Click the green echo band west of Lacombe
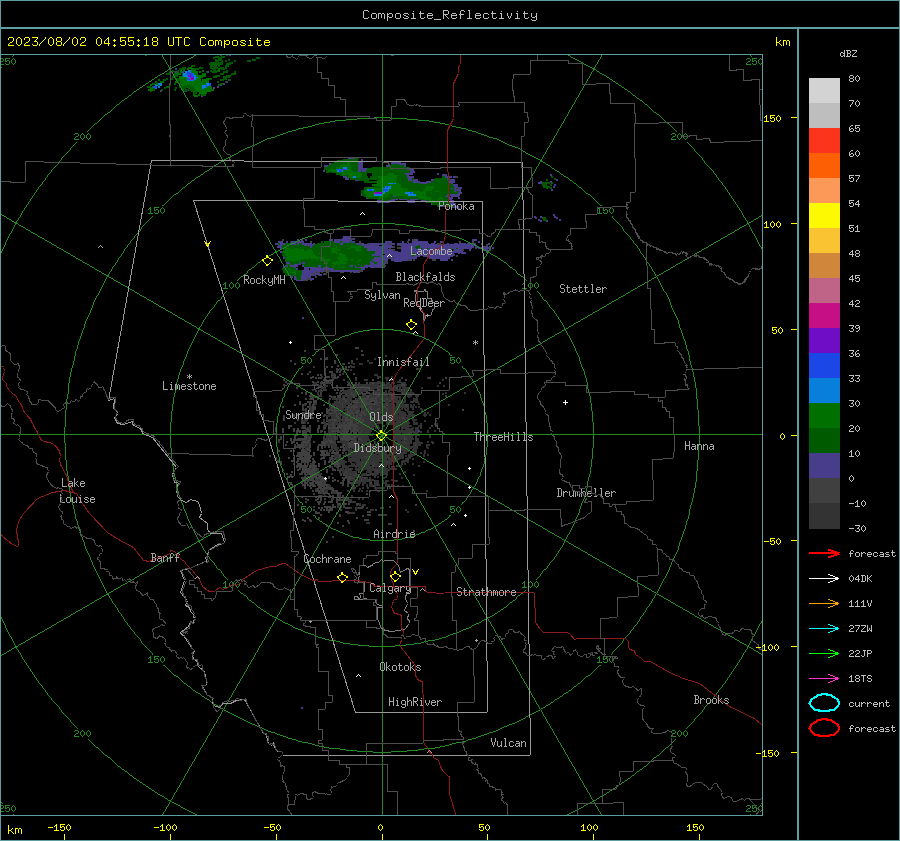Image resolution: width=900 pixels, height=841 pixels. click(330, 255)
